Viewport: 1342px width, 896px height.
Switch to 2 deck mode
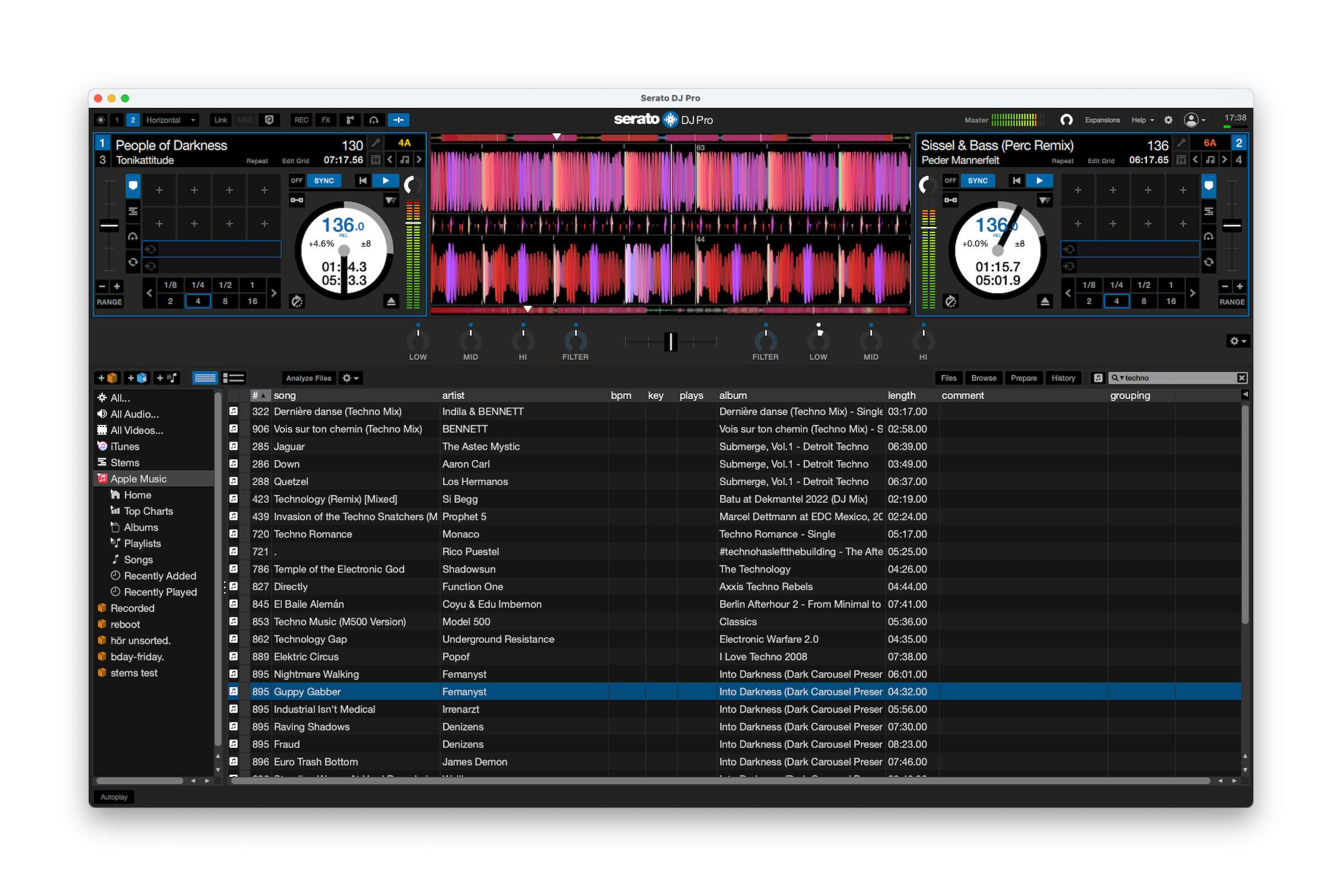point(133,120)
